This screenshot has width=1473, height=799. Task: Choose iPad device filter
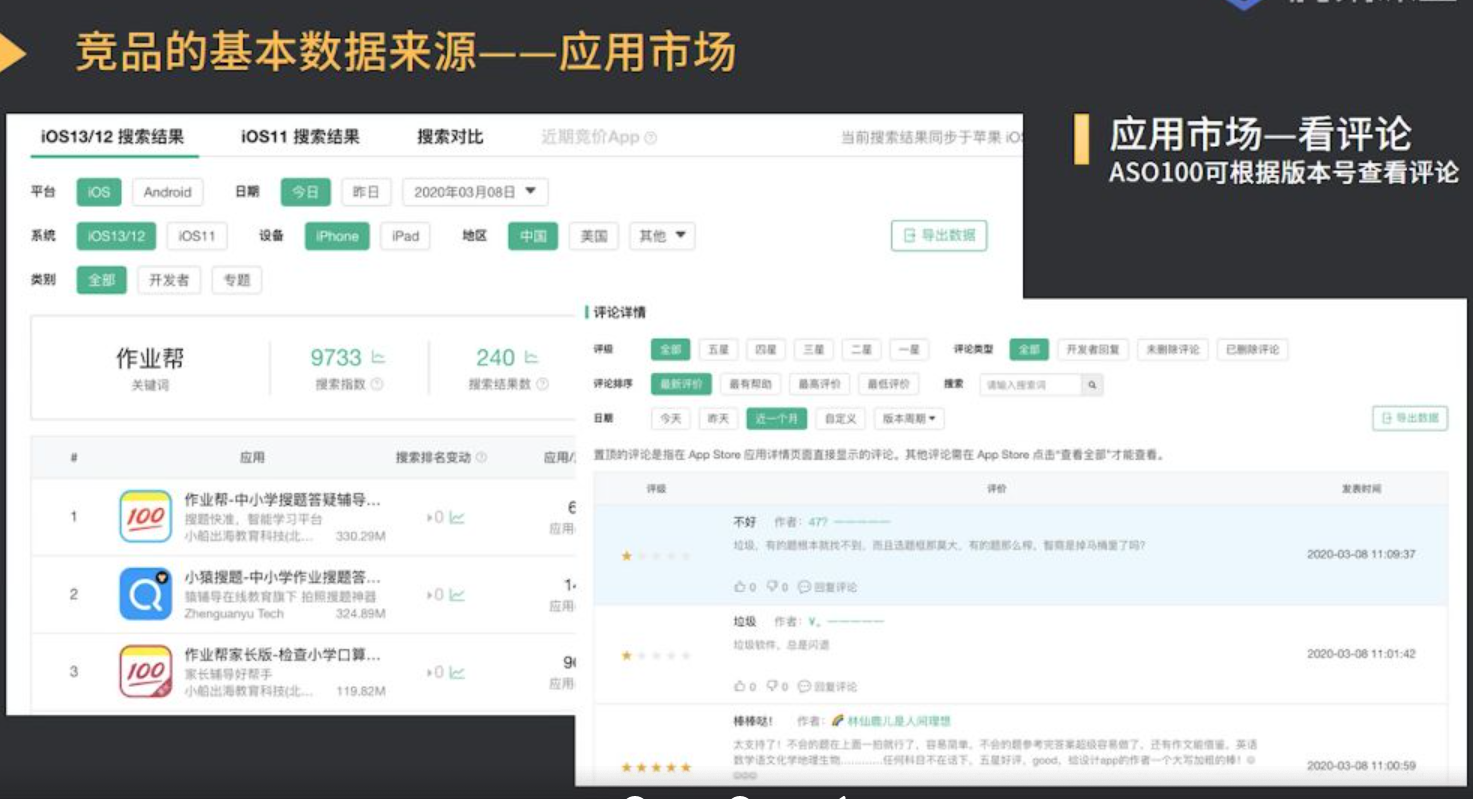(x=405, y=236)
